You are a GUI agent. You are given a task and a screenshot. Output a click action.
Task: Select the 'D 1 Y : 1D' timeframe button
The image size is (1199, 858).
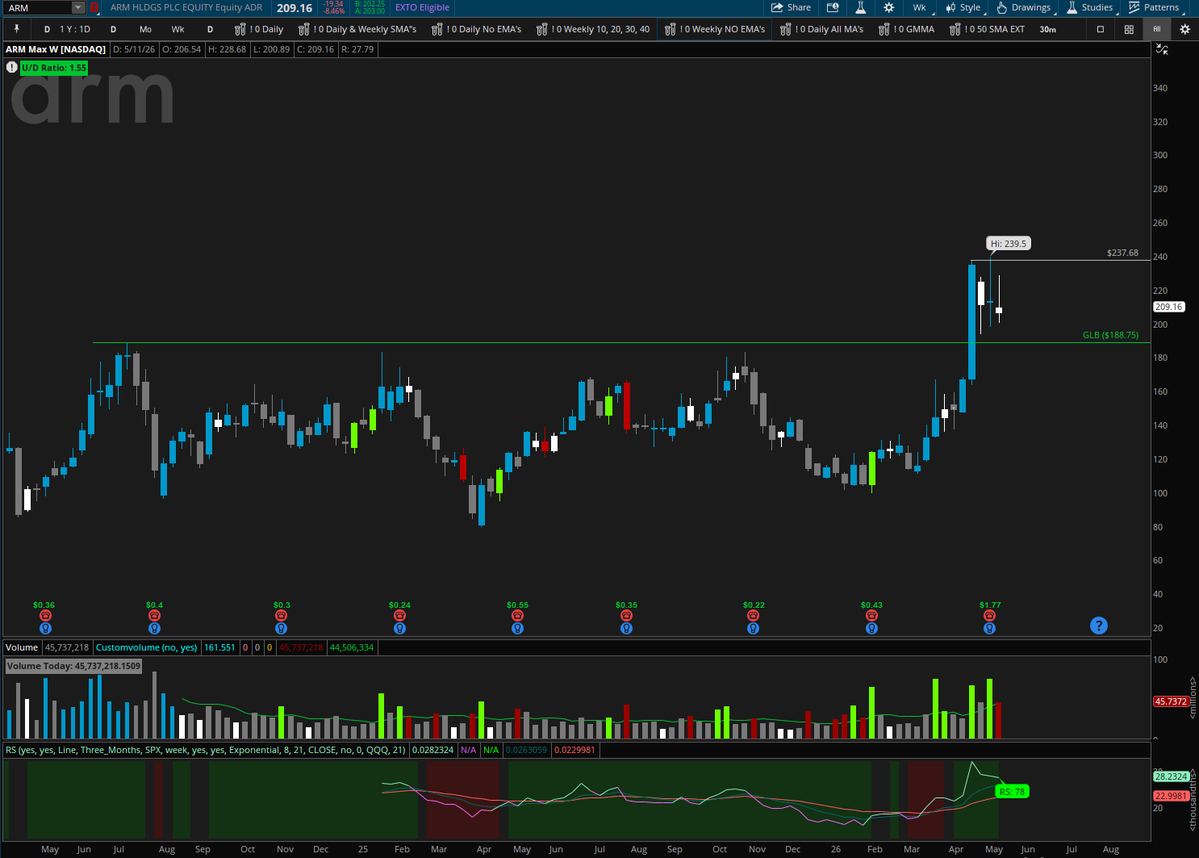click(x=67, y=29)
